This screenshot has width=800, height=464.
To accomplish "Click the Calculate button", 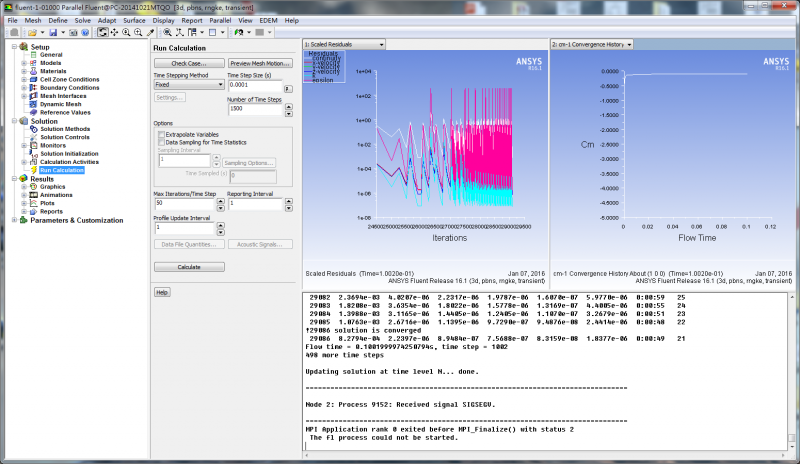I will pos(188,267).
